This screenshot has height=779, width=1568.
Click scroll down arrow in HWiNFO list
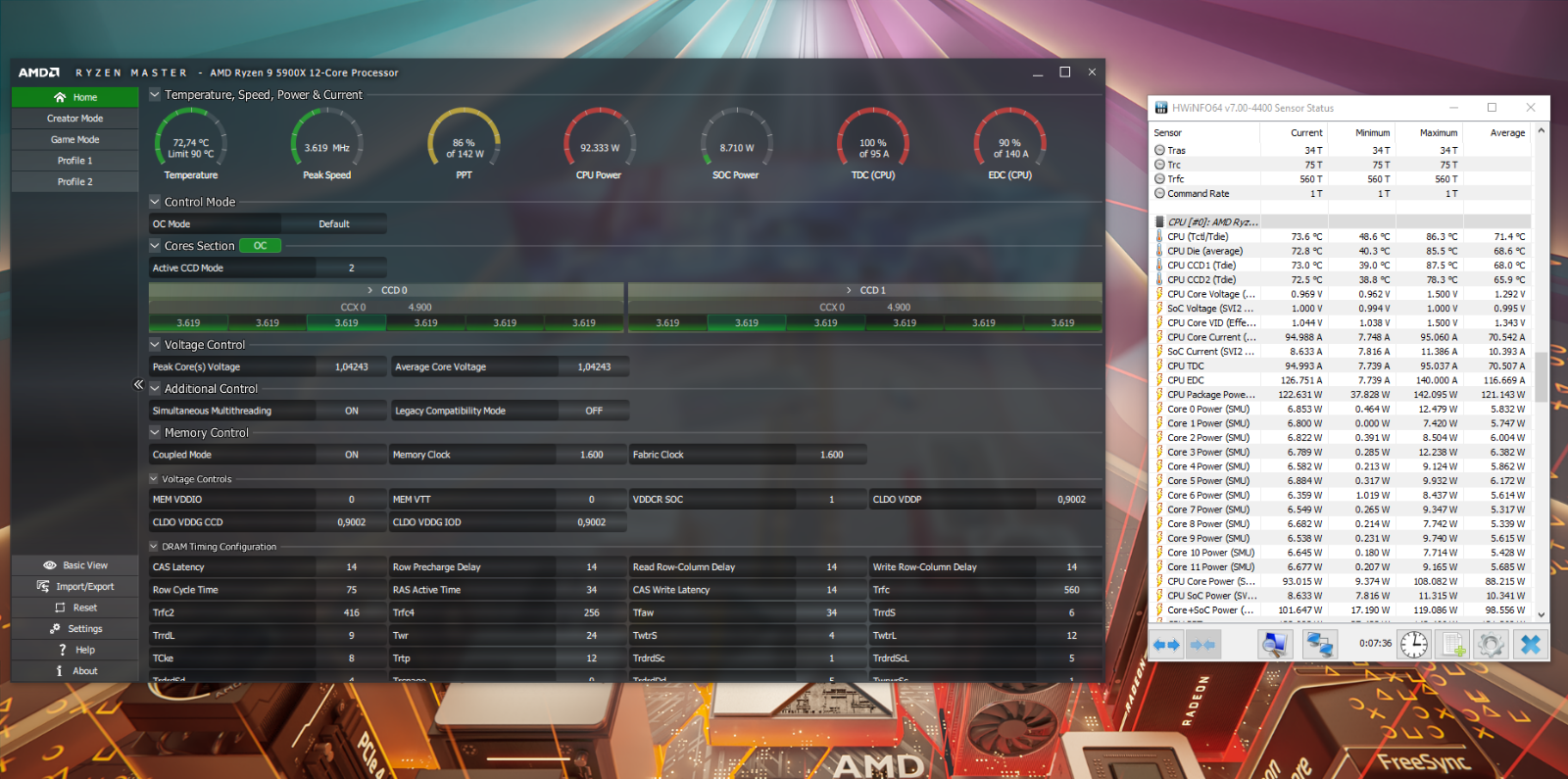point(1542,614)
